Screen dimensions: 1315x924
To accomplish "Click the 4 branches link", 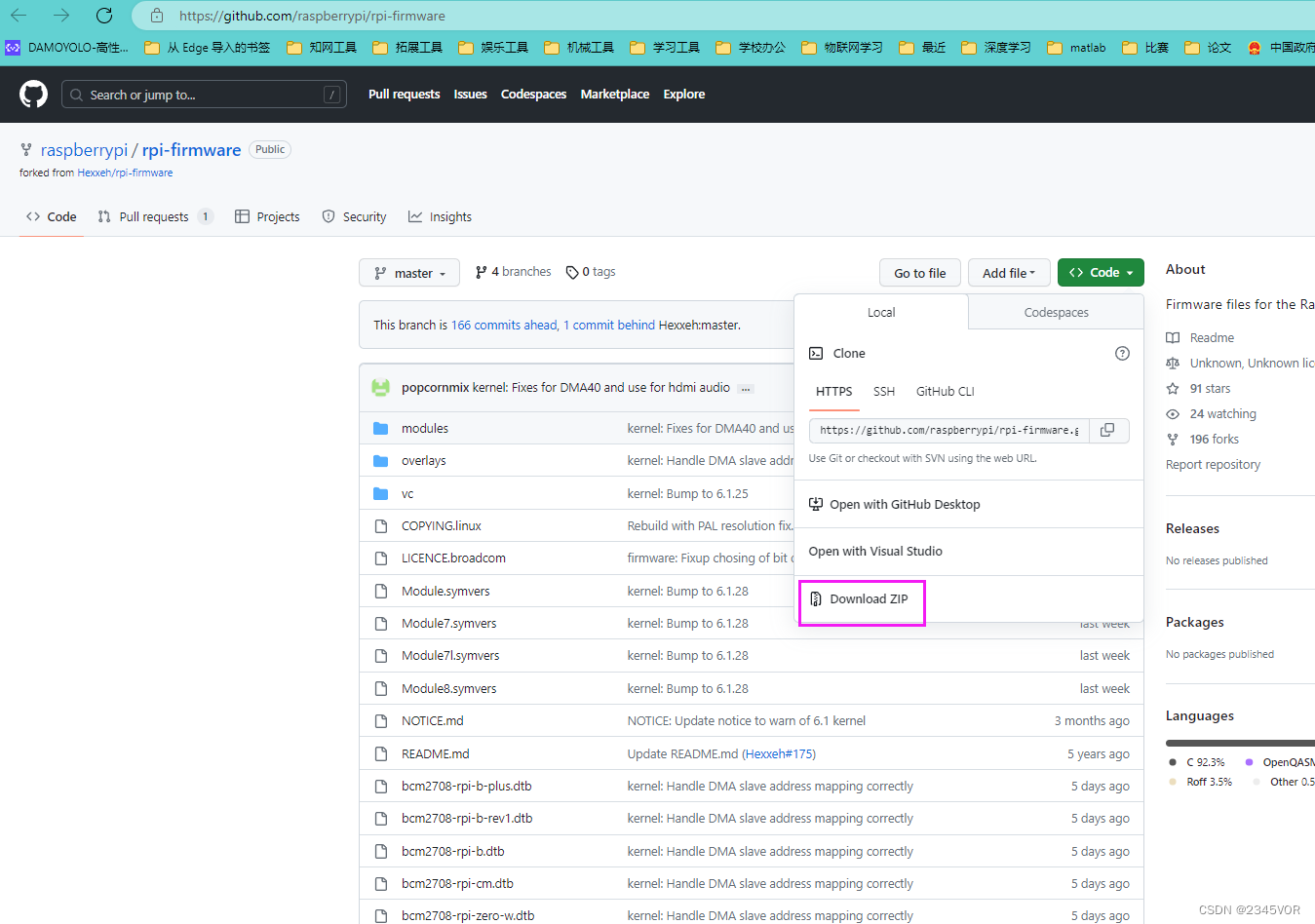I will (513, 272).
